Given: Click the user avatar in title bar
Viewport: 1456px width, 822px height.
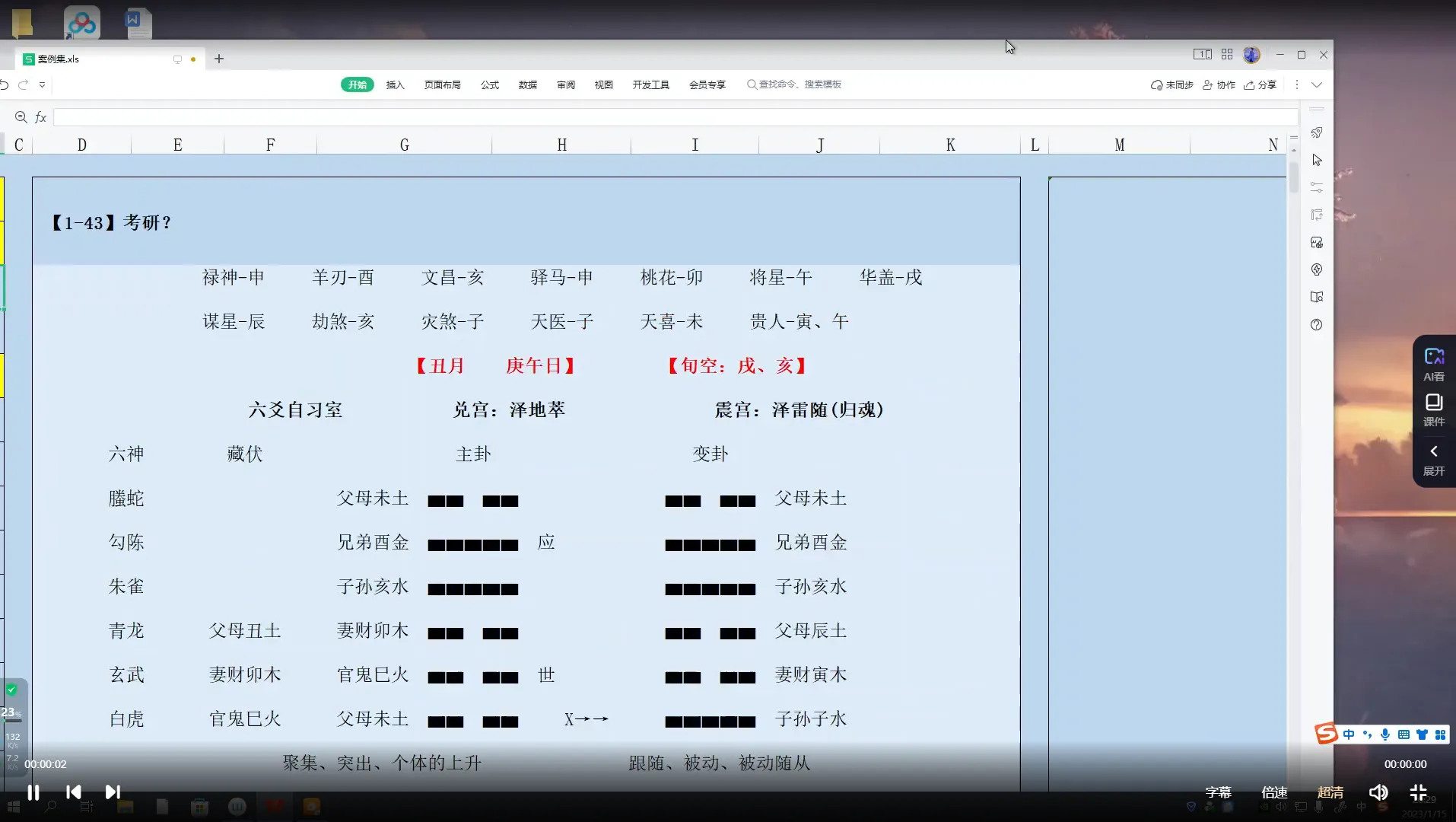Looking at the screenshot, I should click(1251, 55).
